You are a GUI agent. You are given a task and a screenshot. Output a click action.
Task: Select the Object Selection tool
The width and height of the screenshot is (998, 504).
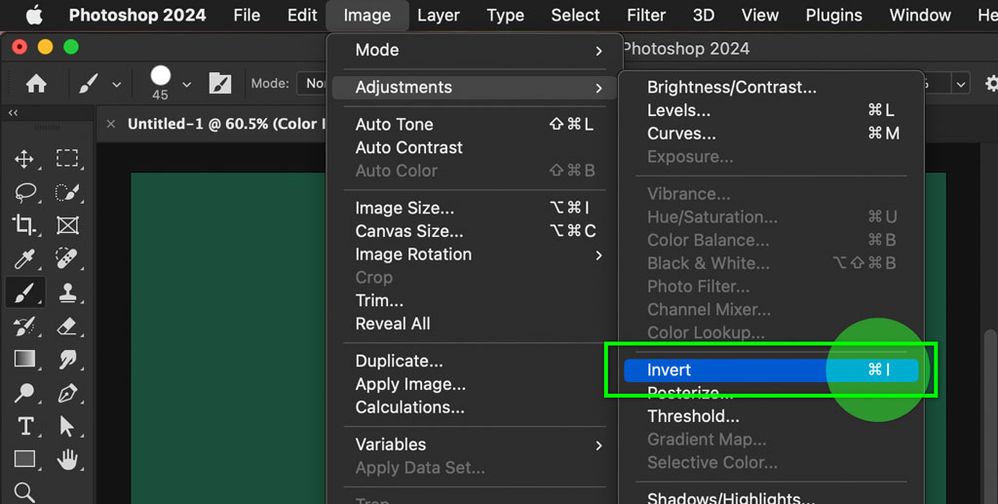point(67,192)
